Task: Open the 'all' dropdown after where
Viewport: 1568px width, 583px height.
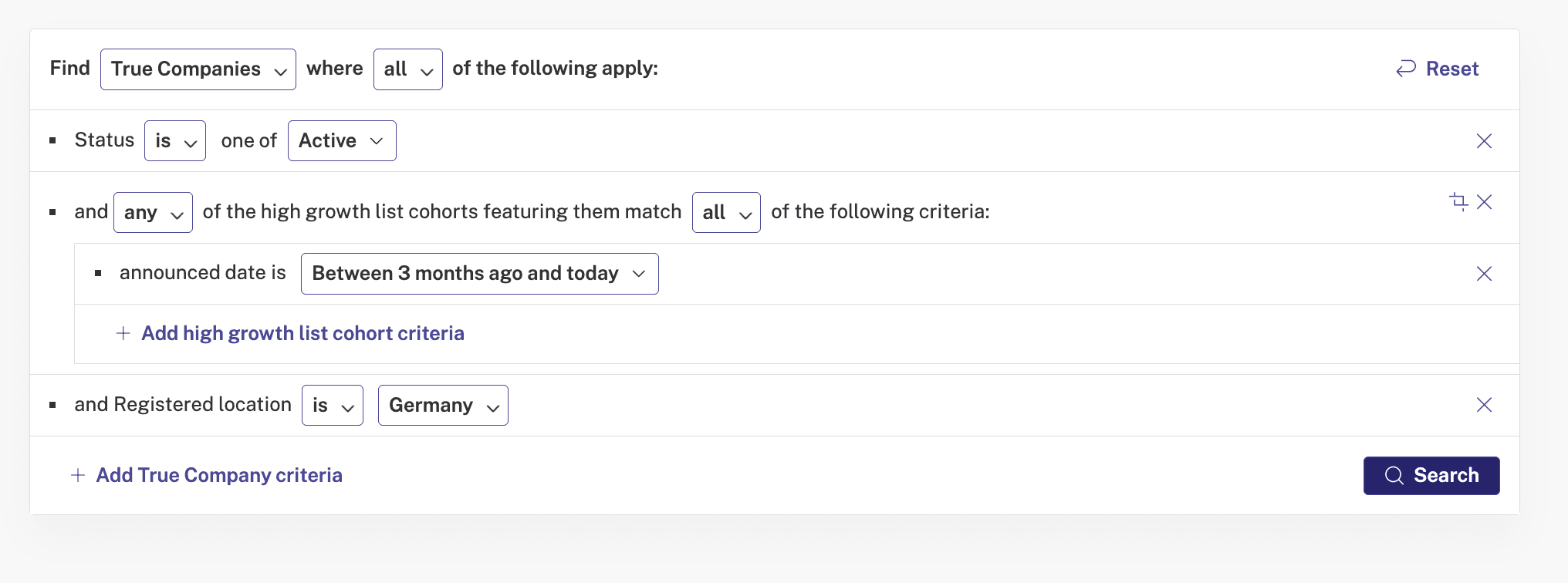Action: [x=408, y=69]
